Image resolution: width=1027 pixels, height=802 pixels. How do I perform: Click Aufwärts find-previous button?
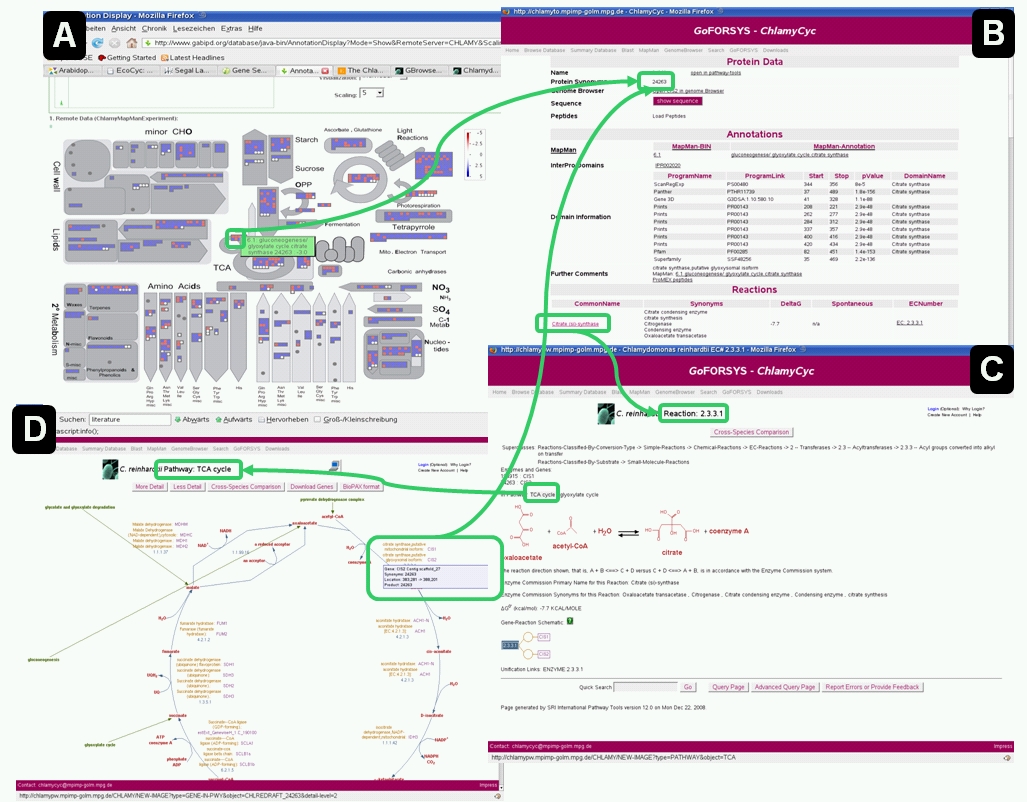point(234,419)
